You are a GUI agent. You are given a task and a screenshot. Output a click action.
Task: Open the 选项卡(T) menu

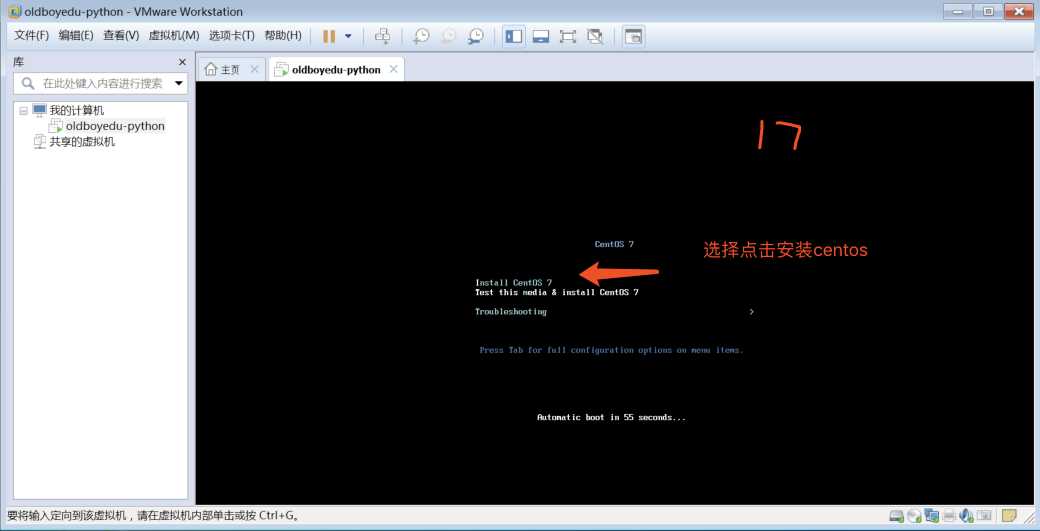pyautogui.click(x=231, y=36)
